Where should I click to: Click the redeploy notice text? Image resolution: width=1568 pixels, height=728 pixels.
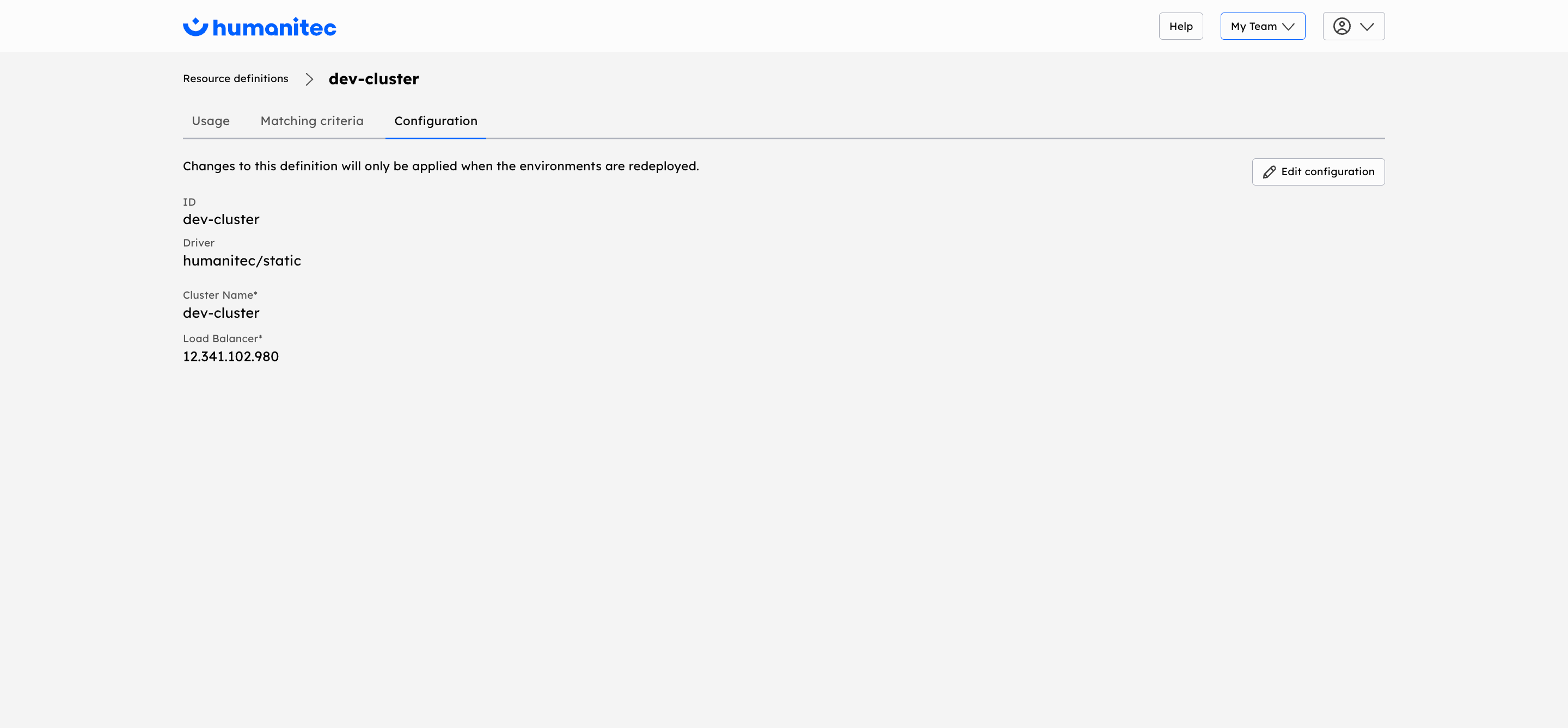440,166
